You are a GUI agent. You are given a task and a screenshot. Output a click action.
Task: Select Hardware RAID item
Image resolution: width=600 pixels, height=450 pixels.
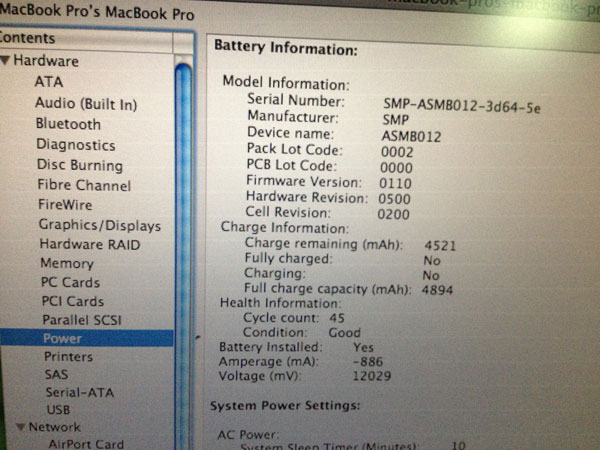tap(89, 244)
